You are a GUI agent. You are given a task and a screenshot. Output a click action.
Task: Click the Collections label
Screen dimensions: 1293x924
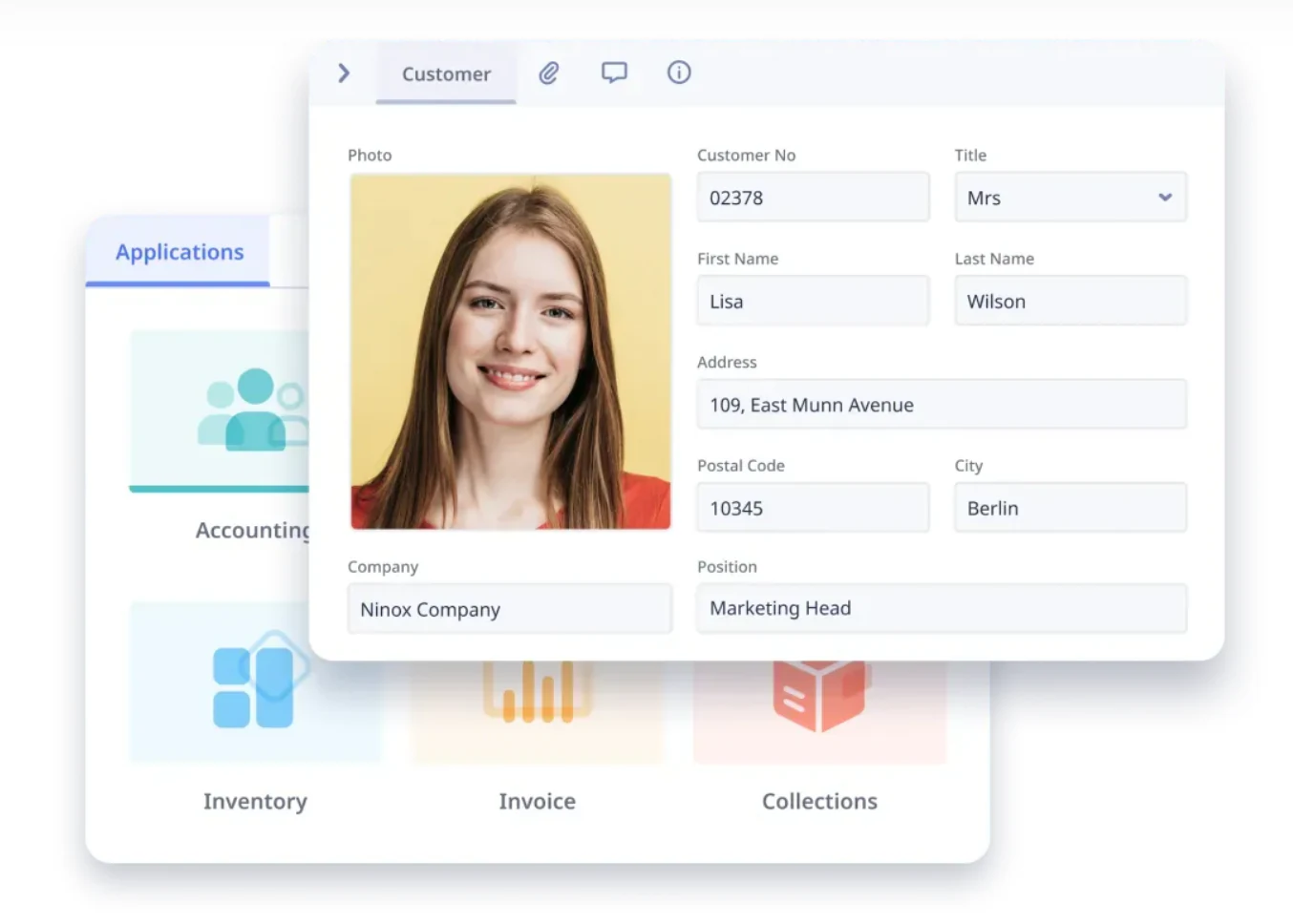(819, 802)
